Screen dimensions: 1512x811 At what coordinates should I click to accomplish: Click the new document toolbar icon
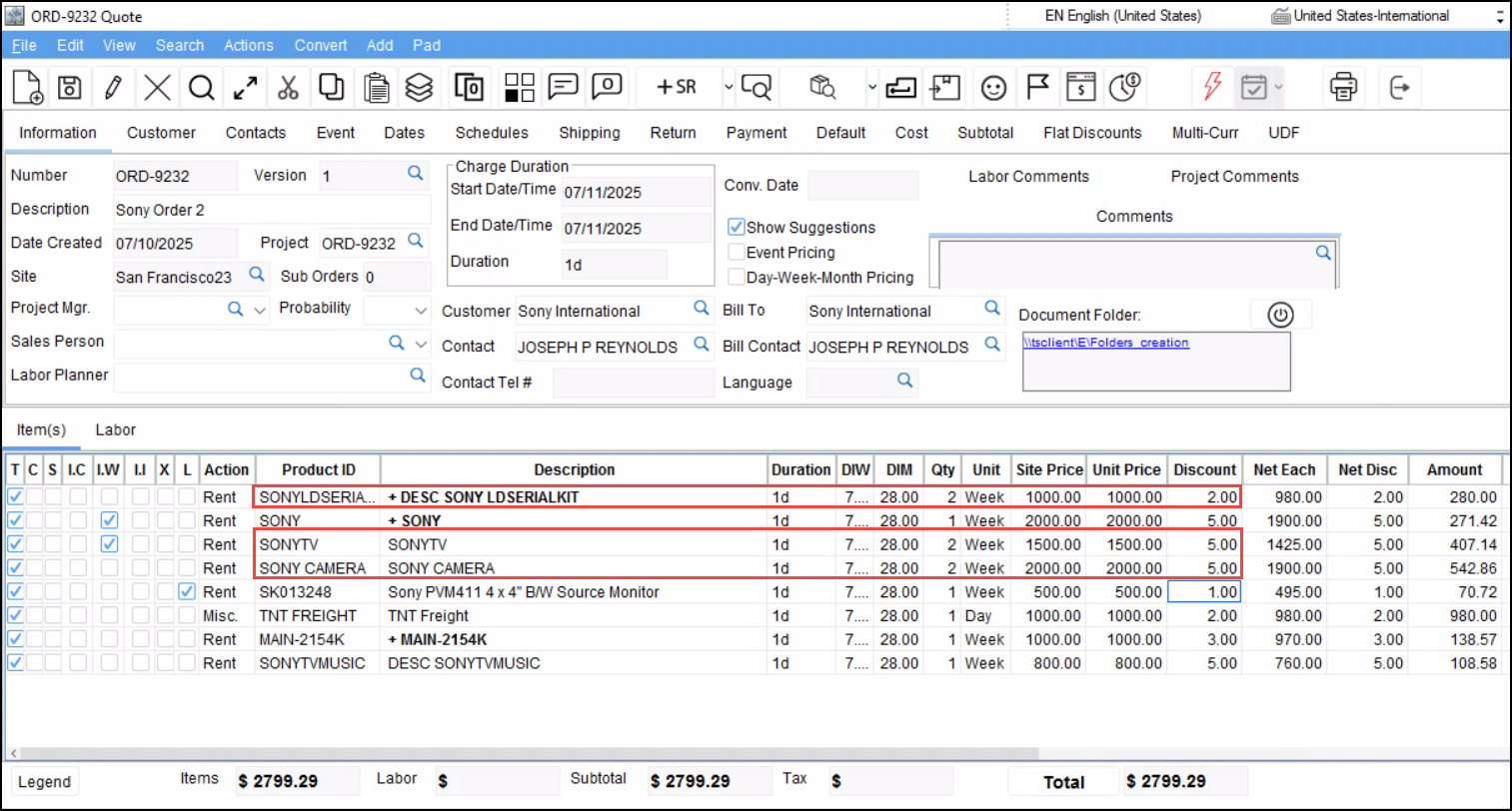(28, 88)
